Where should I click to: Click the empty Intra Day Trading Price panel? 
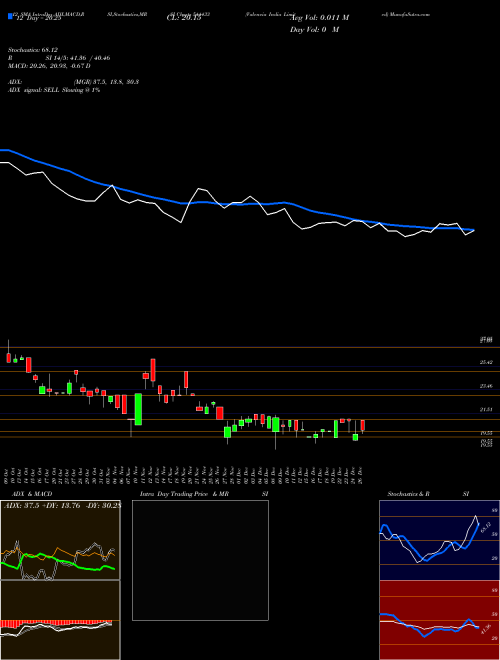[200, 560]
